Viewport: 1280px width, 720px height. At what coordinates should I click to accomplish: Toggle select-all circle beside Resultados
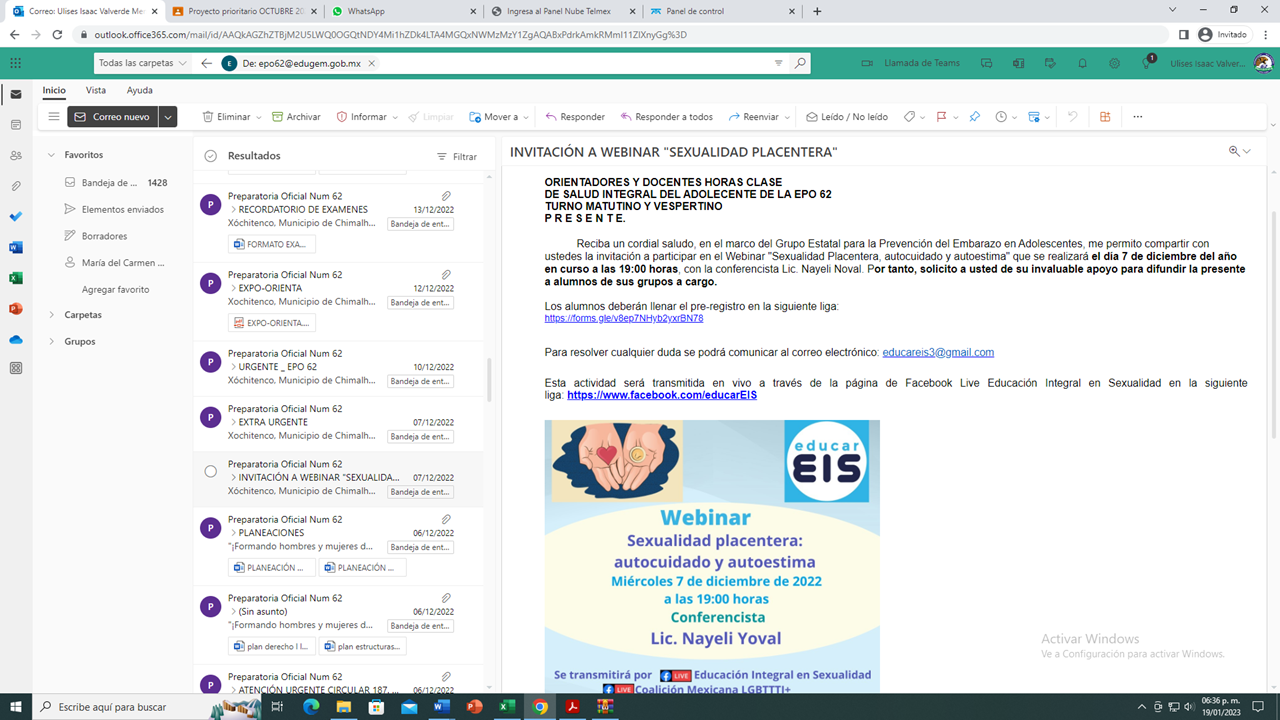click(x=210, y=156)
